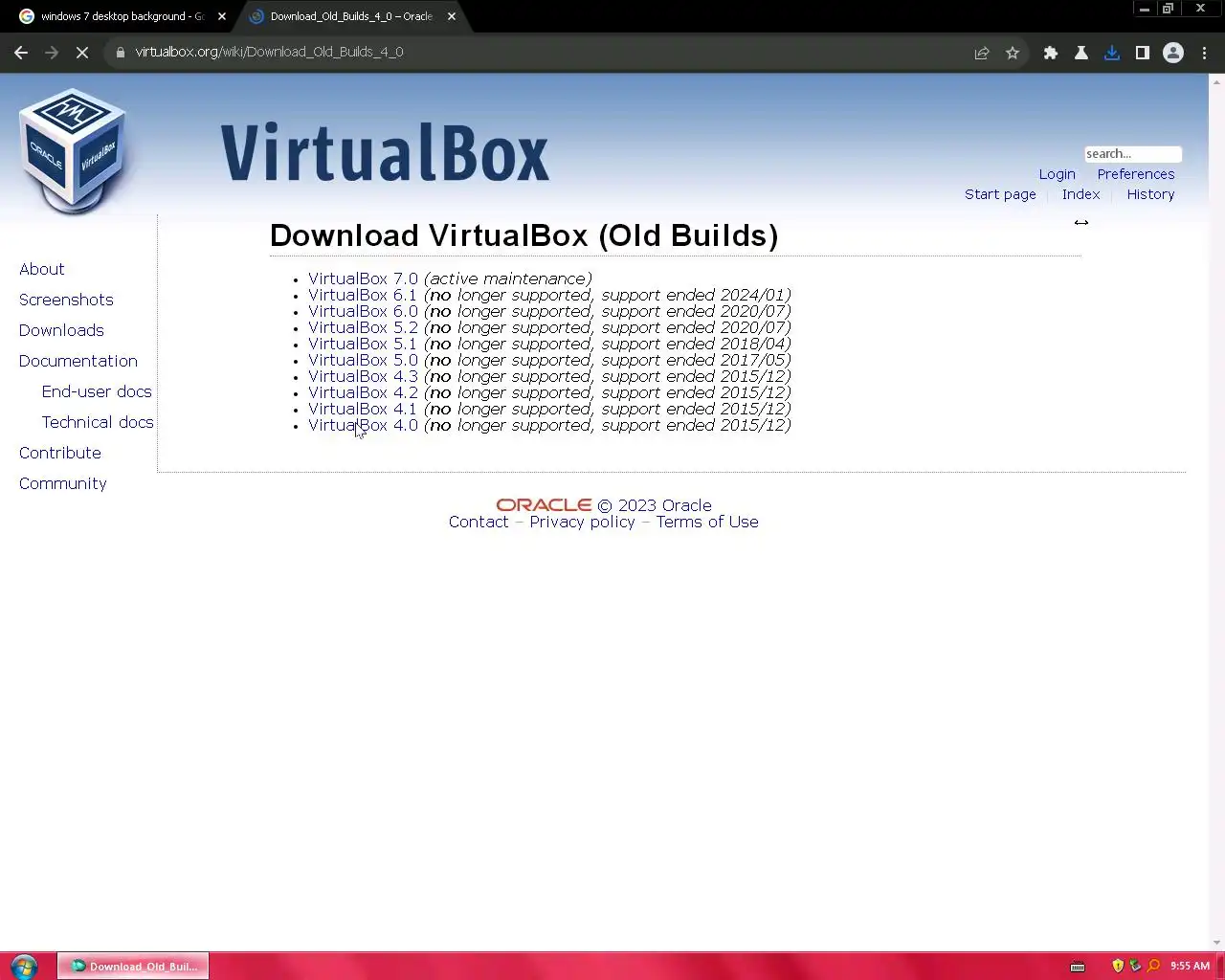Open the Terms of Use link
The image size is (1225, 980).
point(707,523)
